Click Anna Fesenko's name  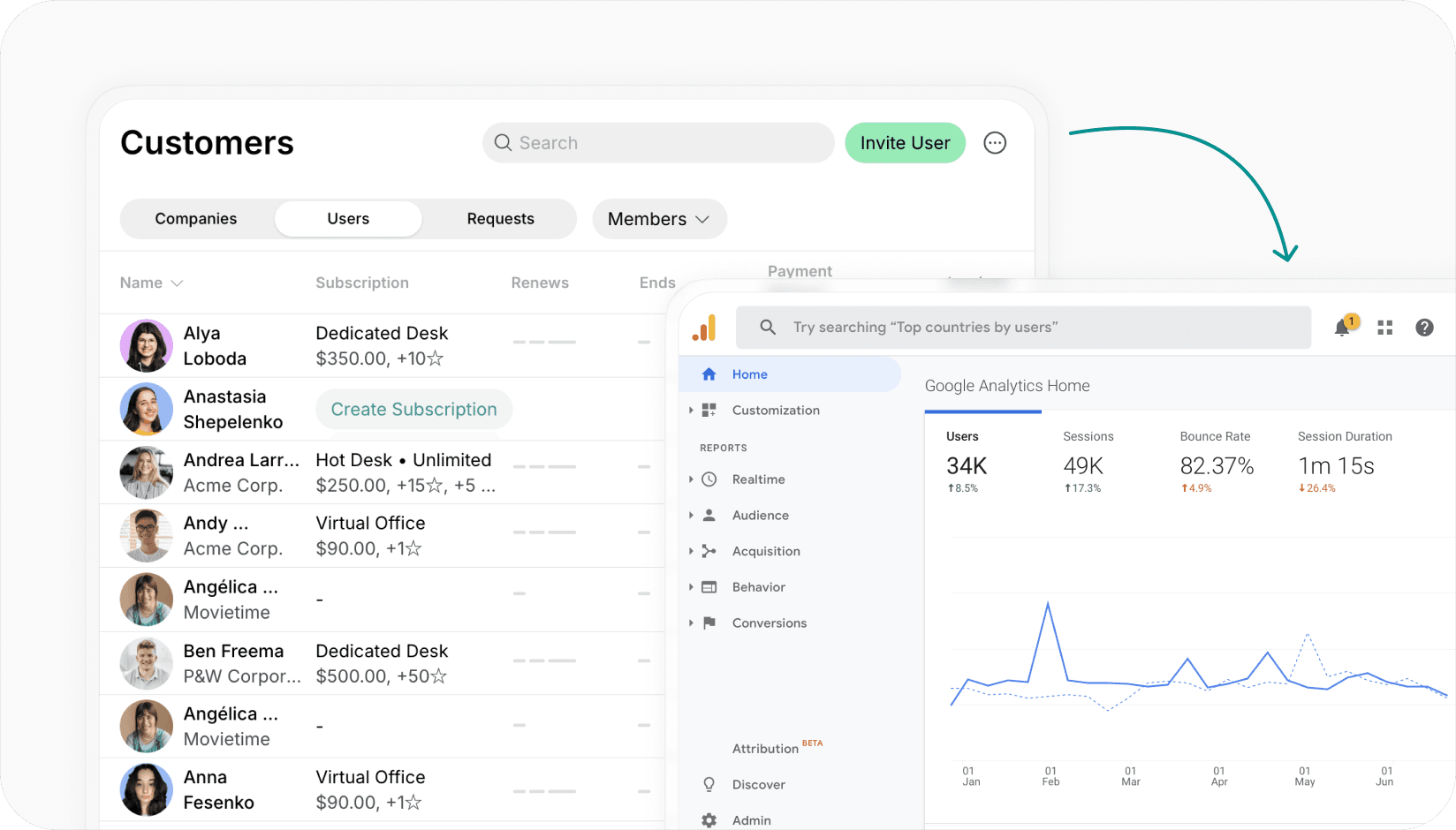click(219, 789)
